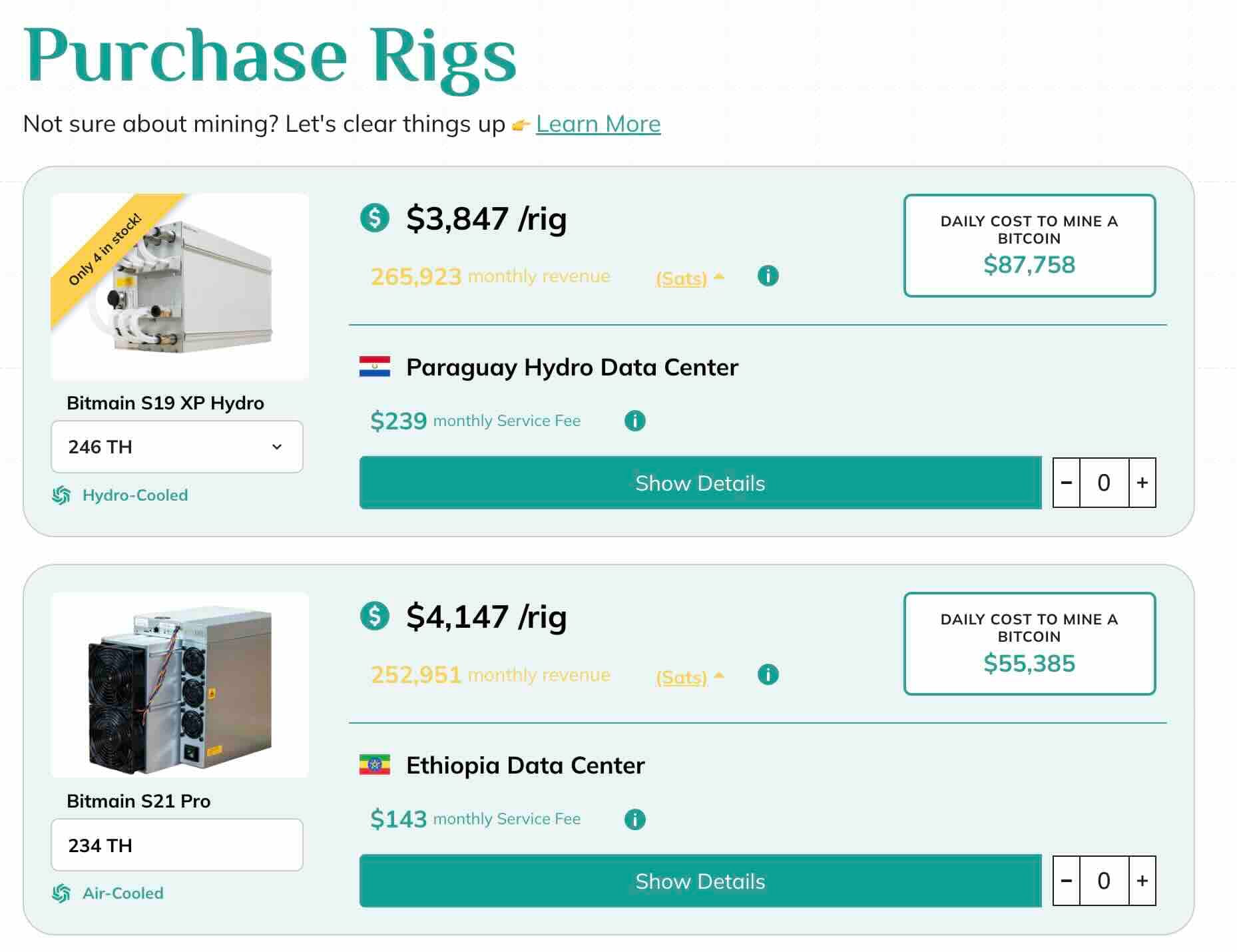Increase Bitmain S19 XP Hydro quantity

[1142, 483]
